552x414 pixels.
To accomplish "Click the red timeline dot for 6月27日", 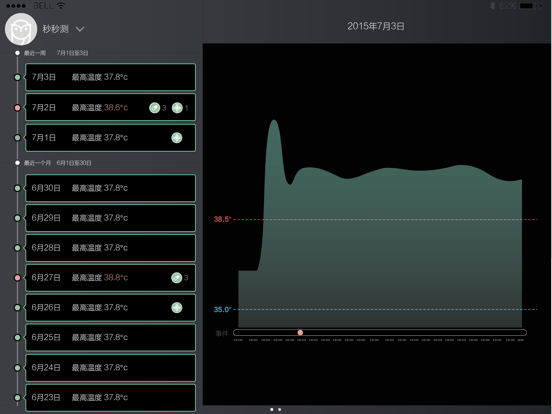I will (17, 278).
